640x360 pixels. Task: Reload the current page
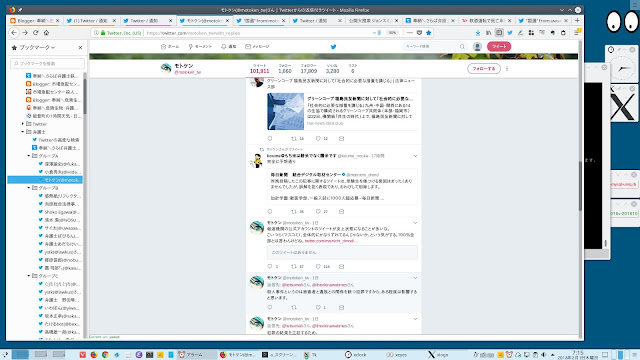click(x=36, y=33)
